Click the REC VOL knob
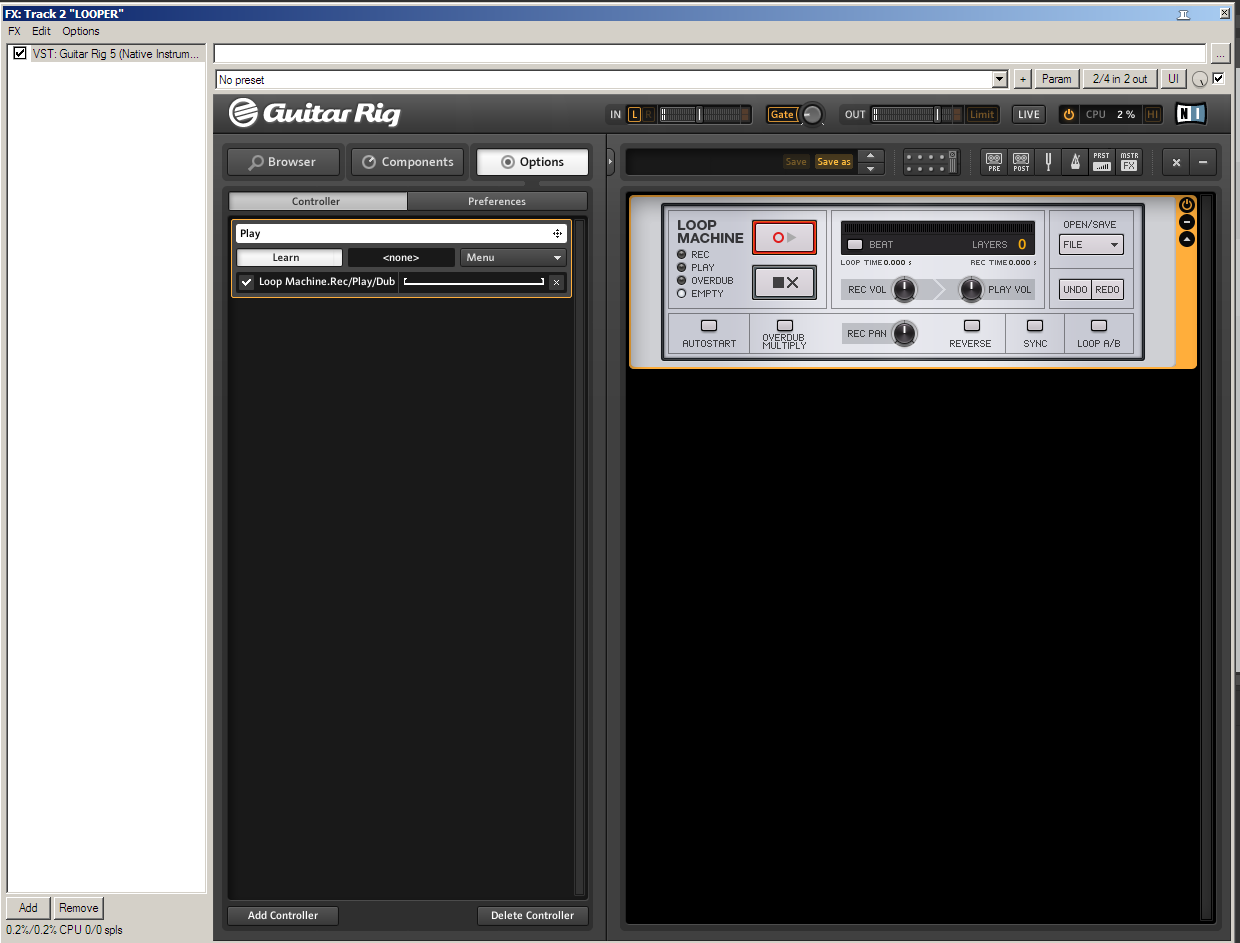The image size is (1240, 943). coord(904,290)
